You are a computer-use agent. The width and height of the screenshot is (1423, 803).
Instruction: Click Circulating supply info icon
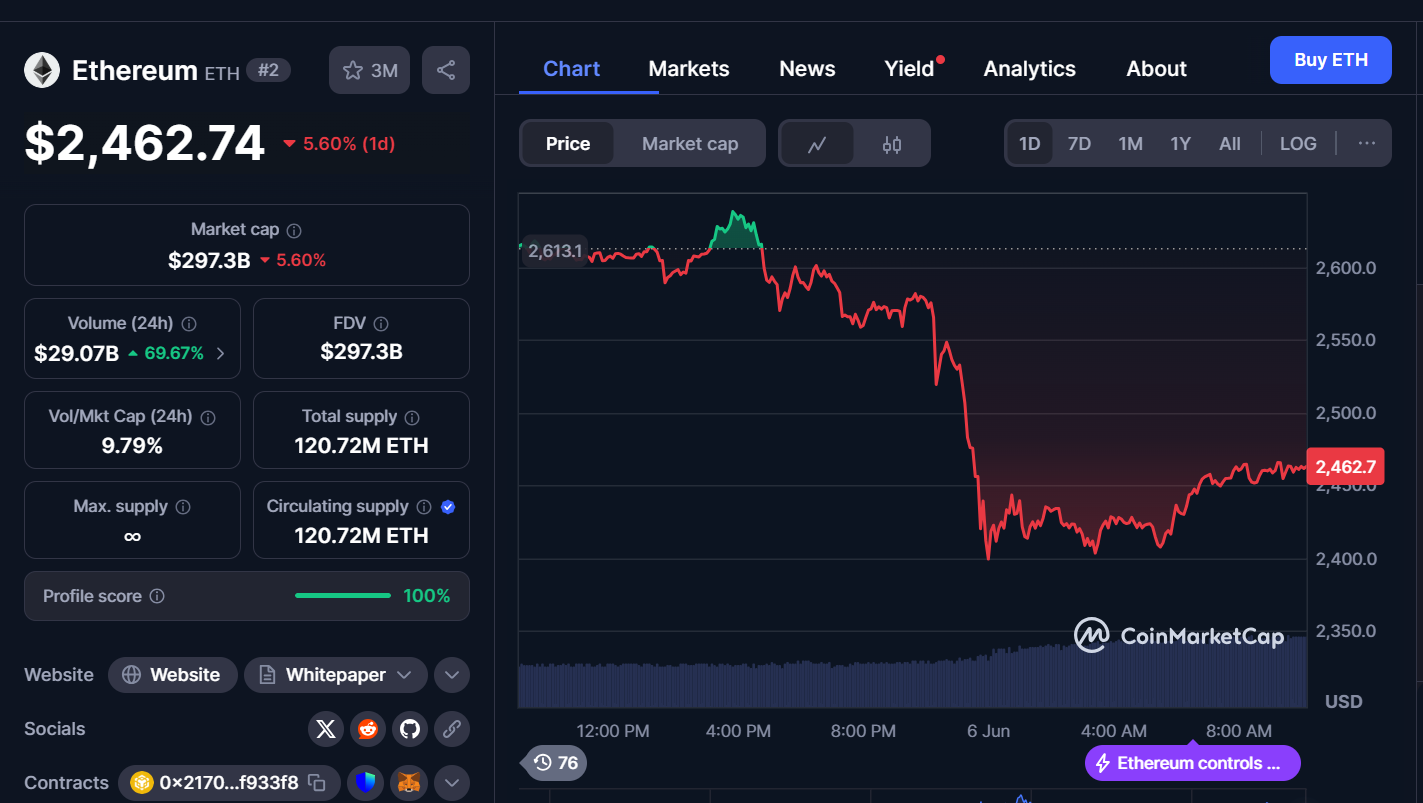click(424, 507)
